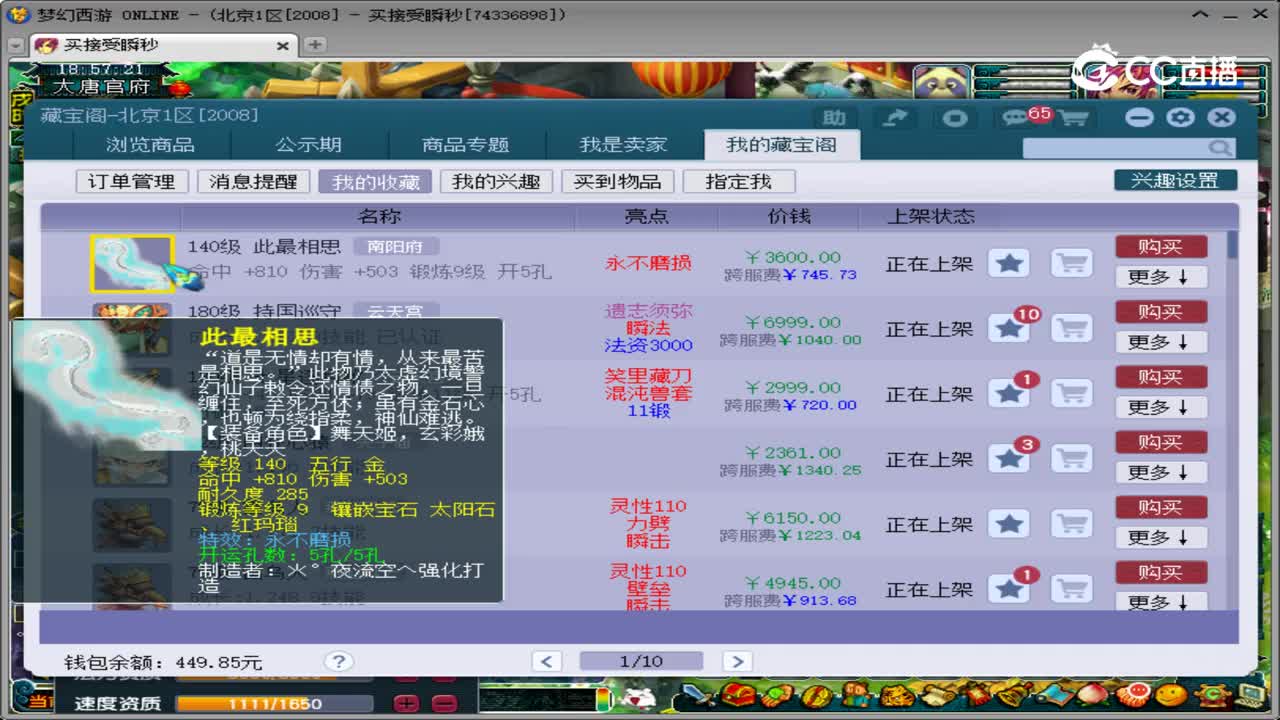Click the 南阳府 server tag

395,246
